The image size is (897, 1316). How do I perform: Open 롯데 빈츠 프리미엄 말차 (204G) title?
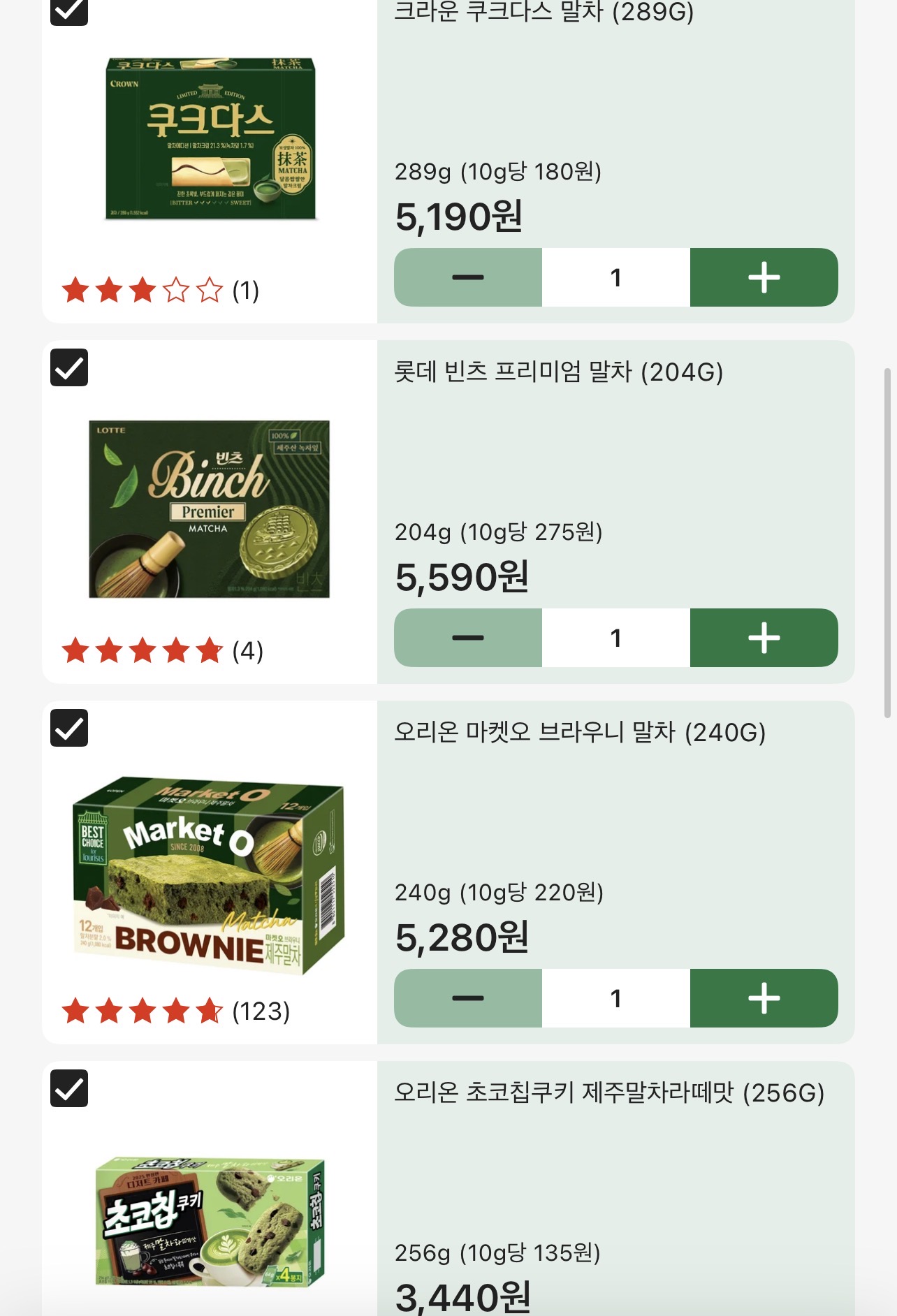559,372
